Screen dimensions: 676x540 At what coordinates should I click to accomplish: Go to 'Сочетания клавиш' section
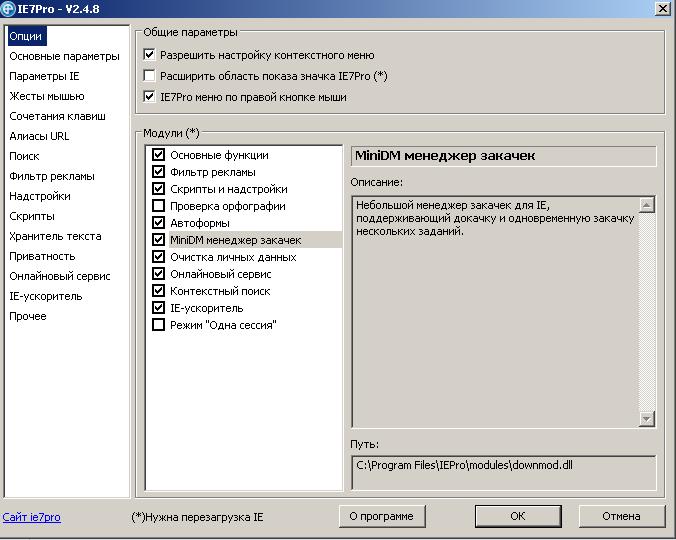click(57, 116)
